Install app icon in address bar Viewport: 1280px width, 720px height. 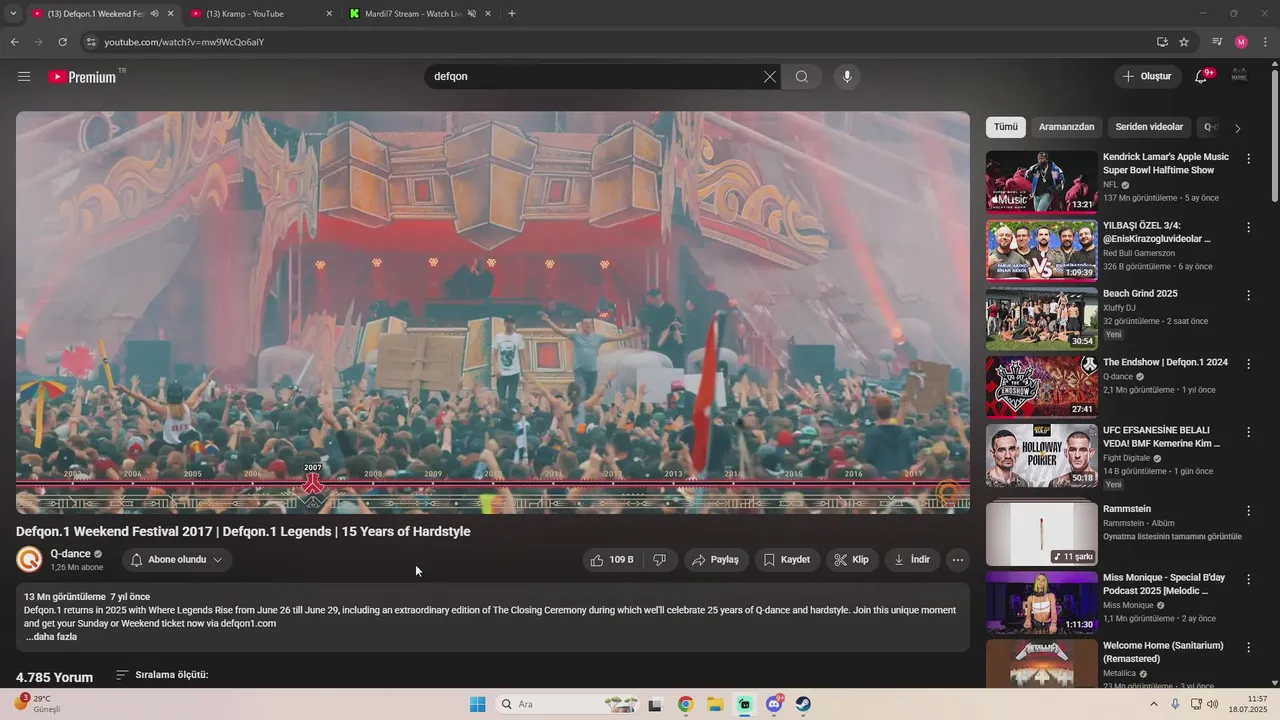(x=1162, y=42)
